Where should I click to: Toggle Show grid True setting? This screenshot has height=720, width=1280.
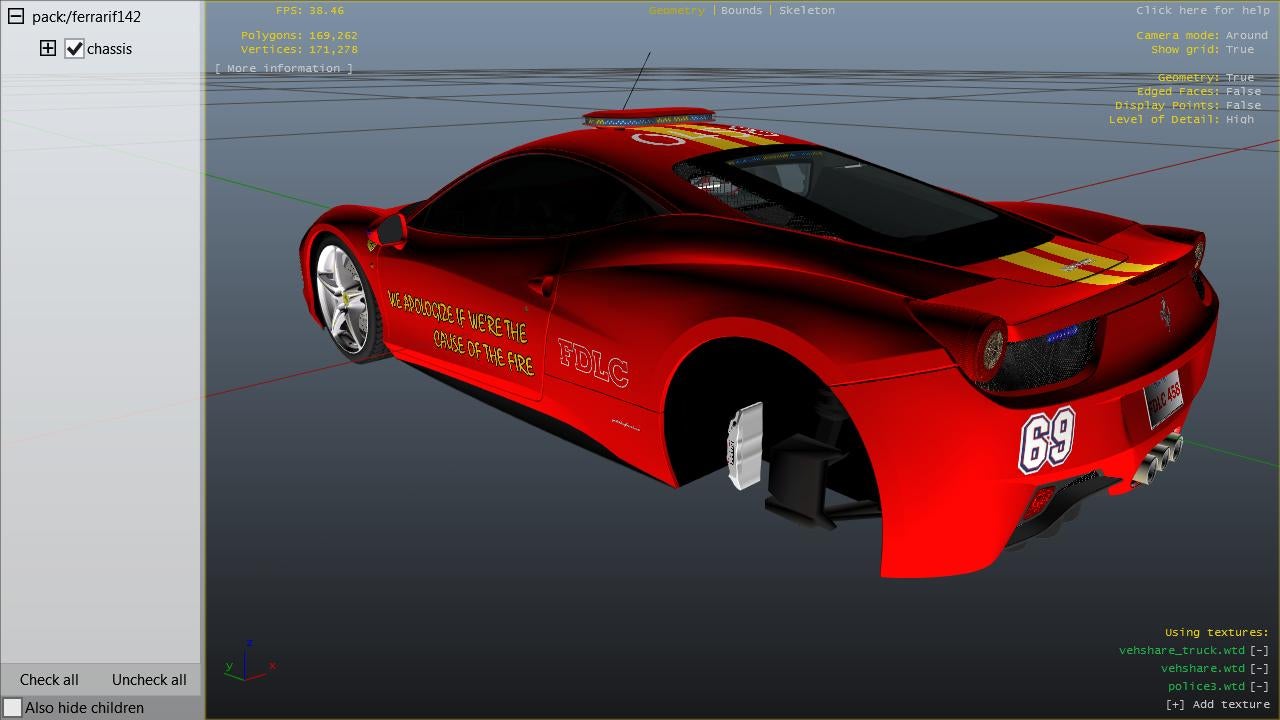[1239, 49]
